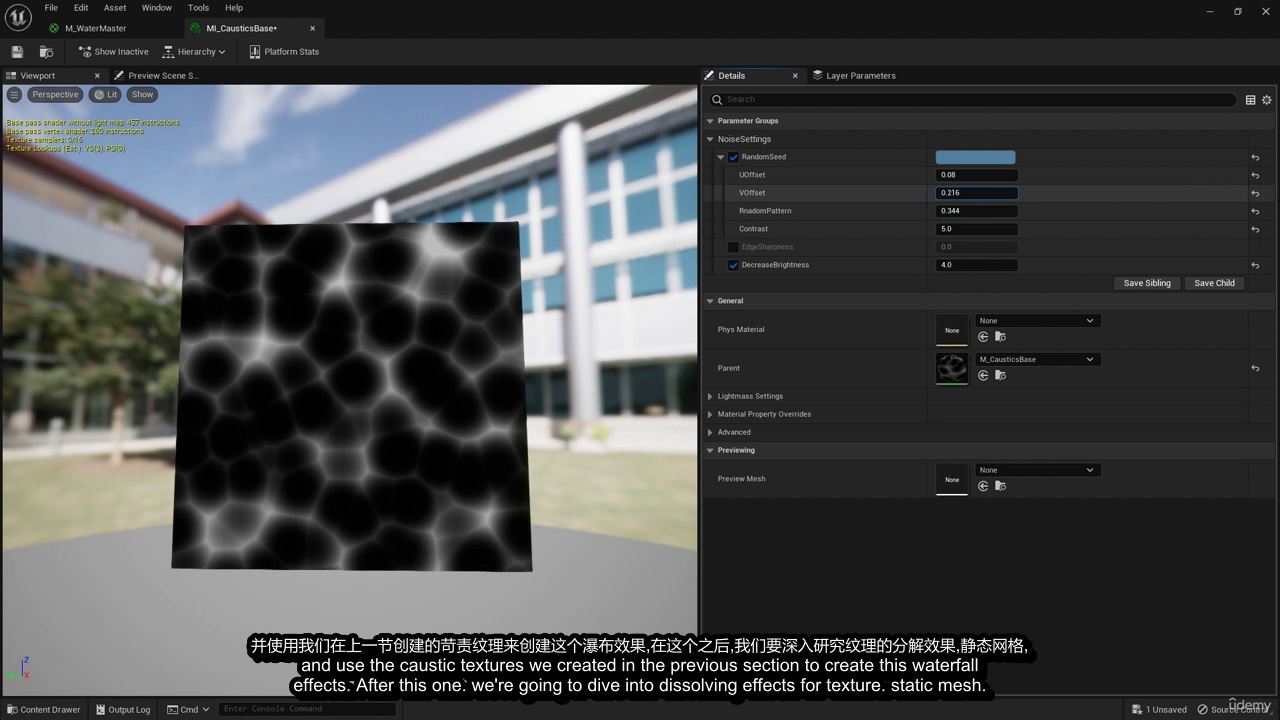
Task: Click the RnadomPattern value field 0.344
Action: point(976,211)
